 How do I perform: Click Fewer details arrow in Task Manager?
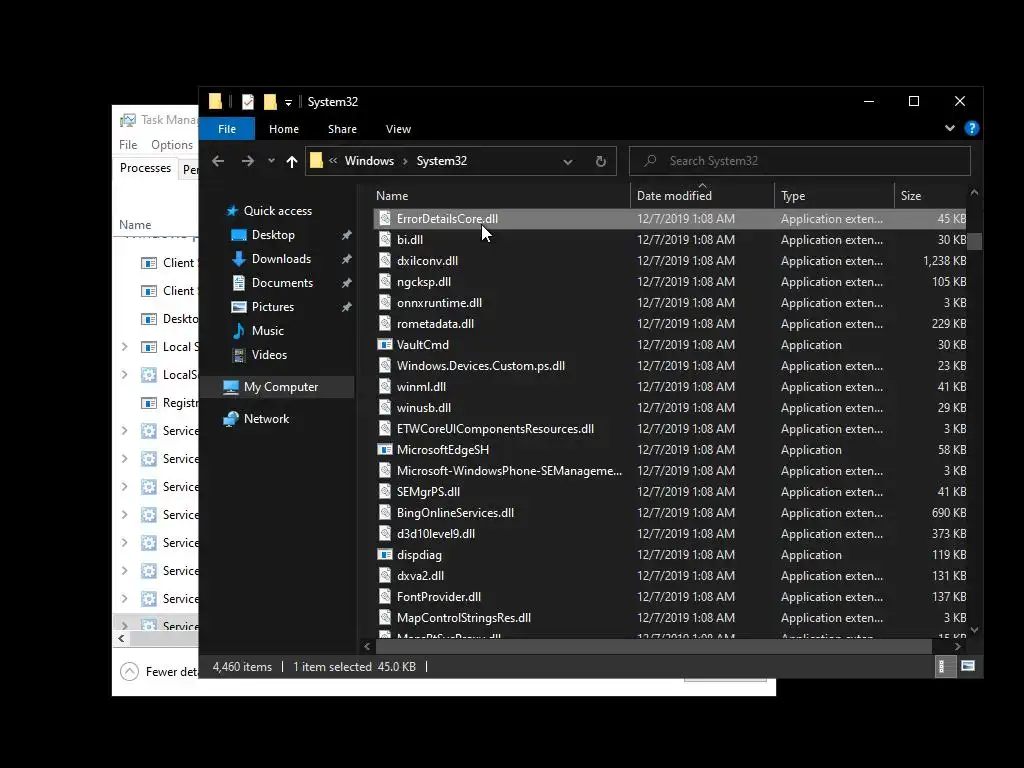pos(129,671)
